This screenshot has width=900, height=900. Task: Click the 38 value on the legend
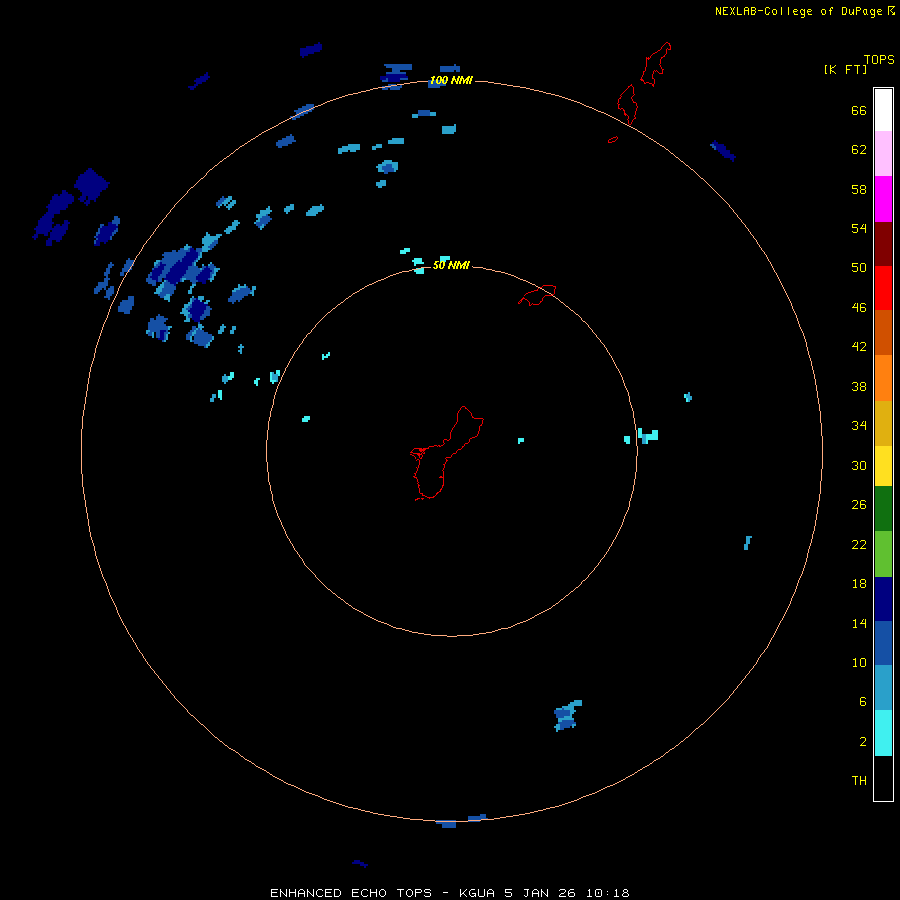tap(858, 386)
